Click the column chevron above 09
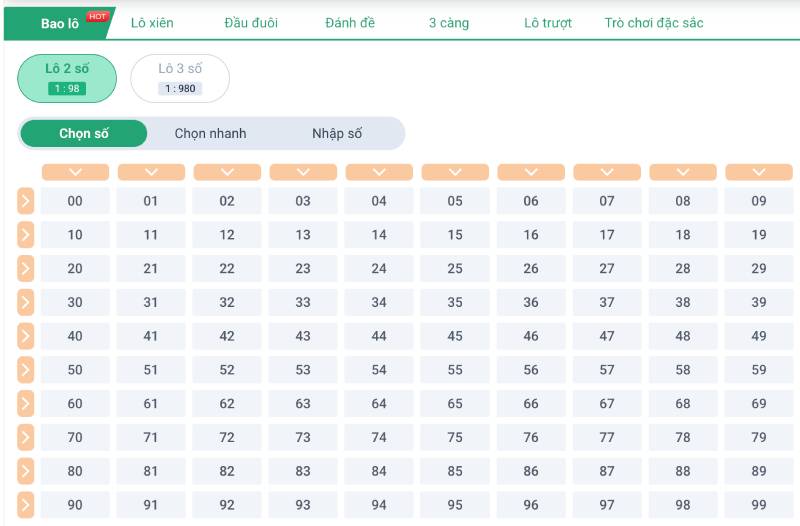This screenshot has height=526, width=800. pos(759,172)
